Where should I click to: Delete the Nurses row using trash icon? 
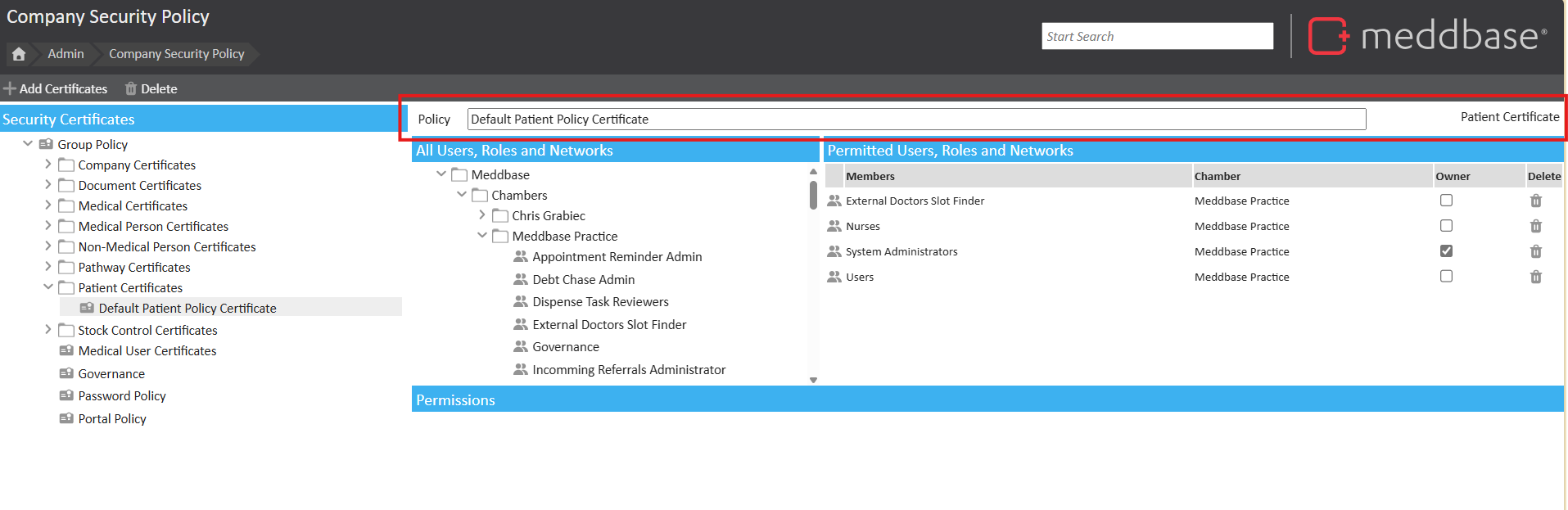[x=1535, y=226]
